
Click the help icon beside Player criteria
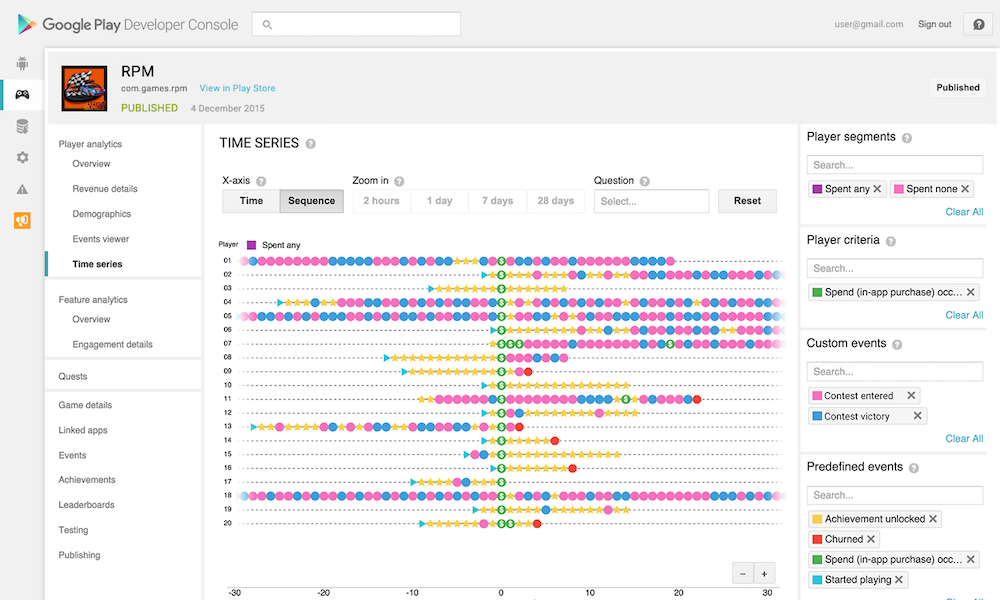tap(891, 241)
